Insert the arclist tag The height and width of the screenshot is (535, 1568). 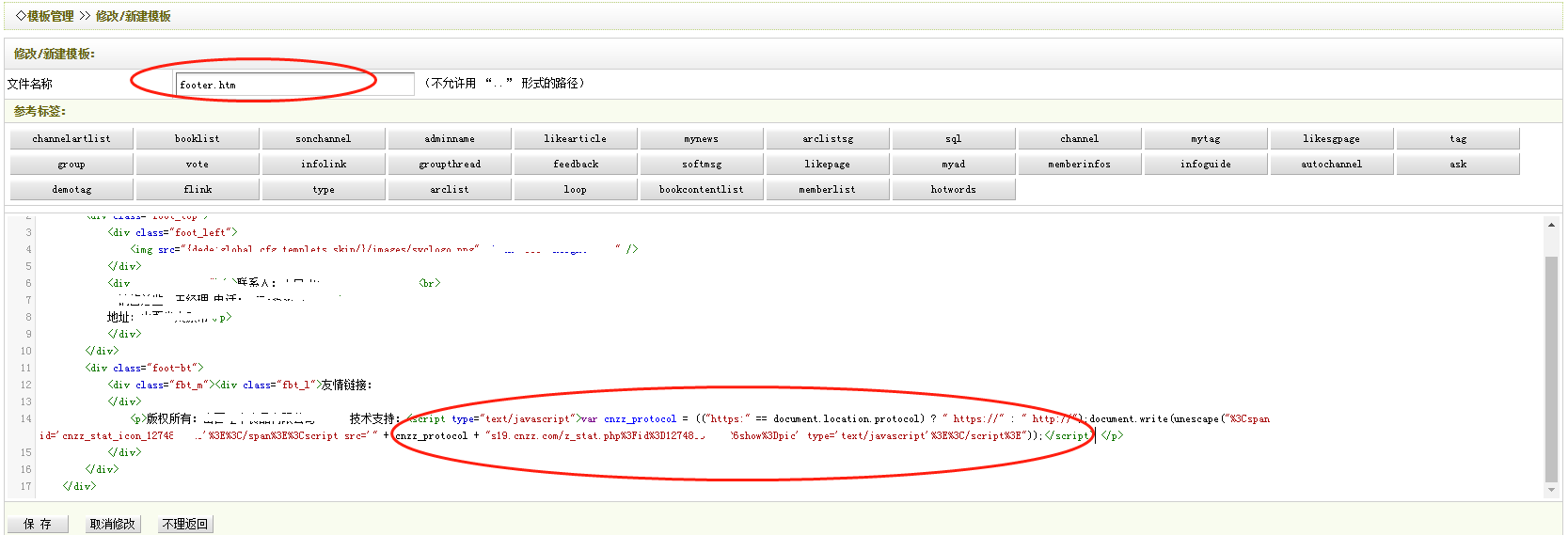point(450,190)
